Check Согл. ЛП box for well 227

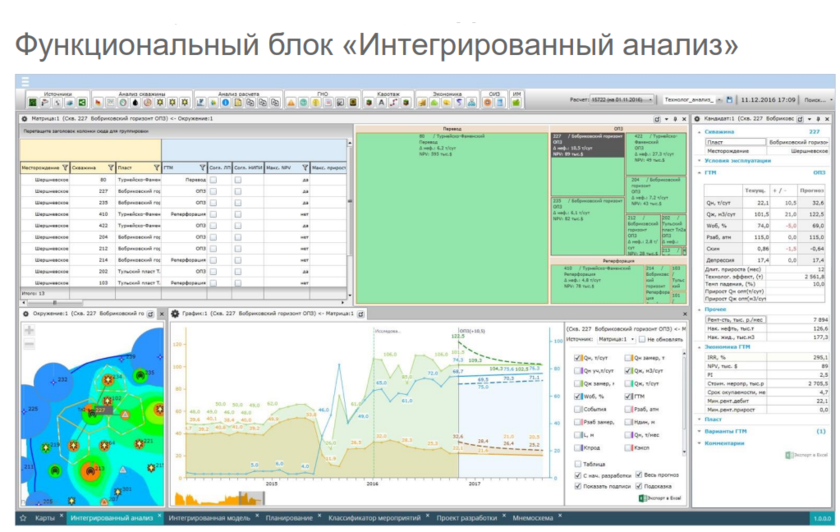[213, 191]
